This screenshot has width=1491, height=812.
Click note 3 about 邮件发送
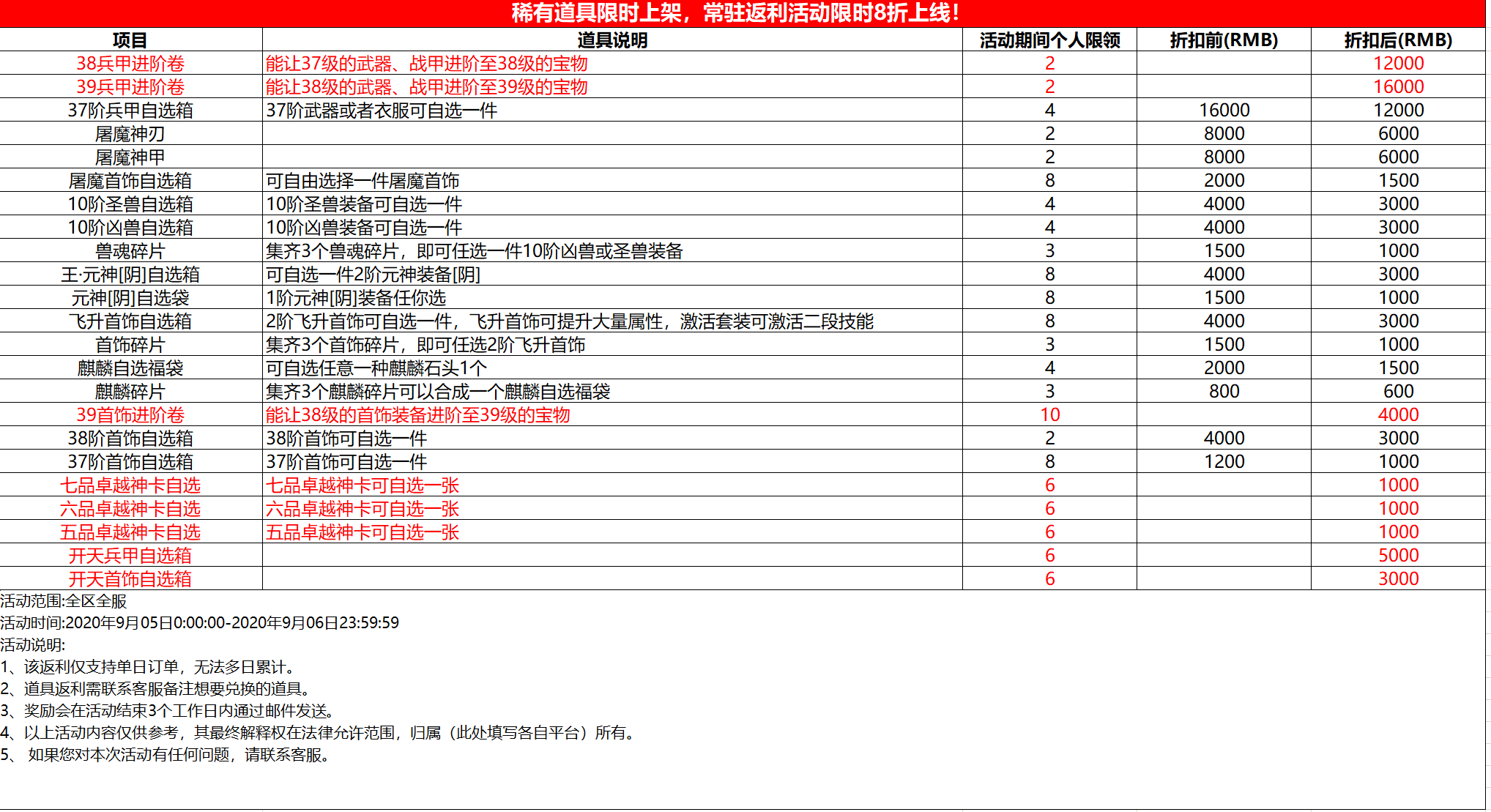pyautogui.click(x=169, y=711)
